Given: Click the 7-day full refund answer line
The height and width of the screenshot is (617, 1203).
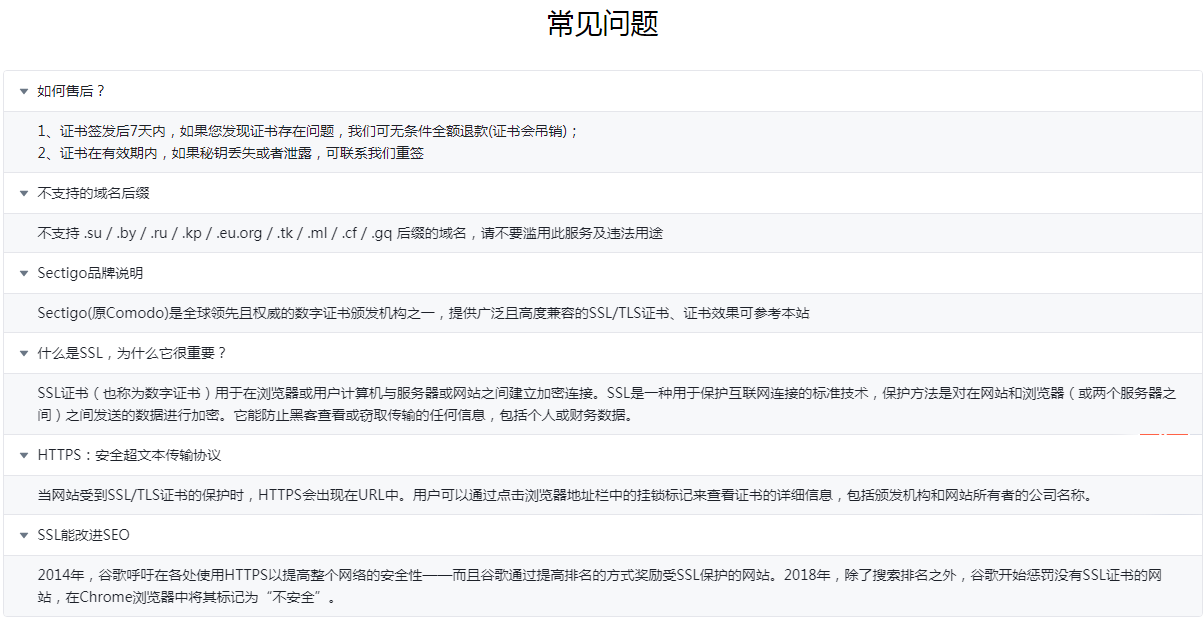Looking at the screenshot, I should pyautogui.click(x=308, y=131).
